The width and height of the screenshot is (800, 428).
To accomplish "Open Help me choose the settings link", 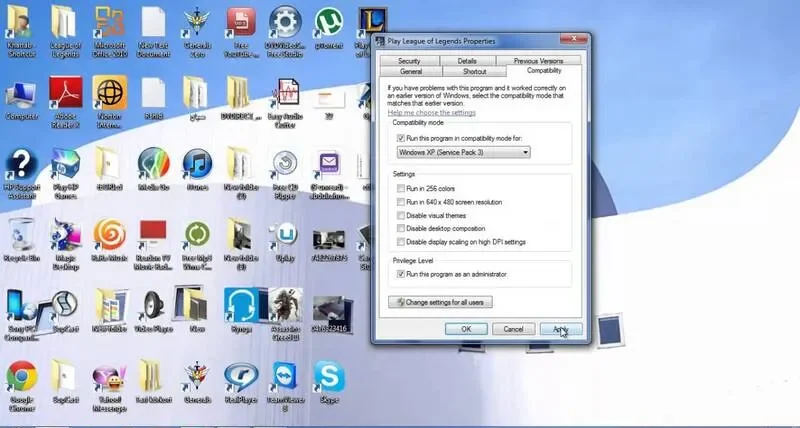I will (432, 112).
